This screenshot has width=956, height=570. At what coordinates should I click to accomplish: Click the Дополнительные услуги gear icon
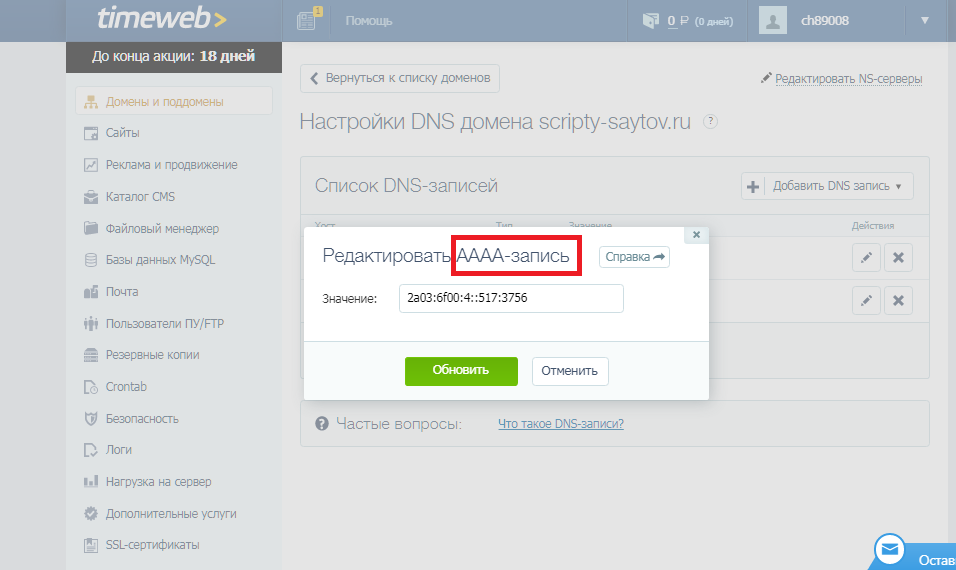(x=91, y=513)
